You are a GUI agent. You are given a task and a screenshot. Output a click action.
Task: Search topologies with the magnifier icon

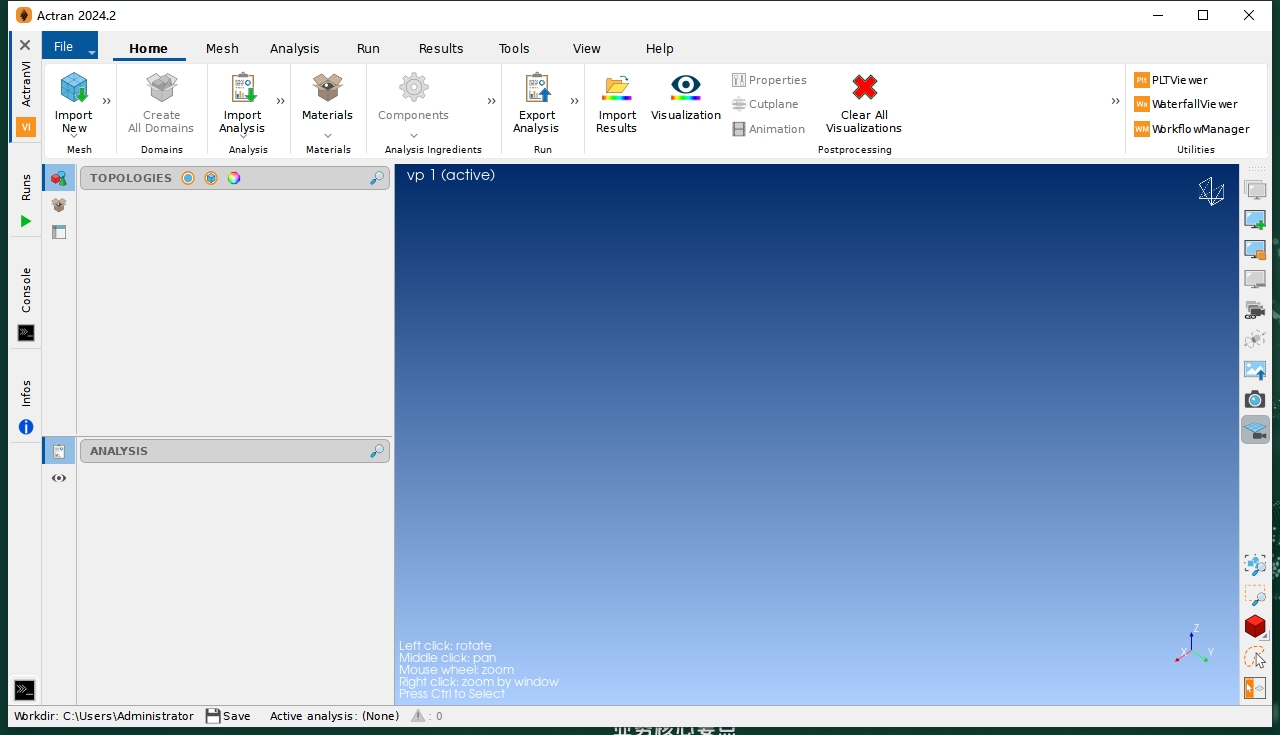point(377,178)
